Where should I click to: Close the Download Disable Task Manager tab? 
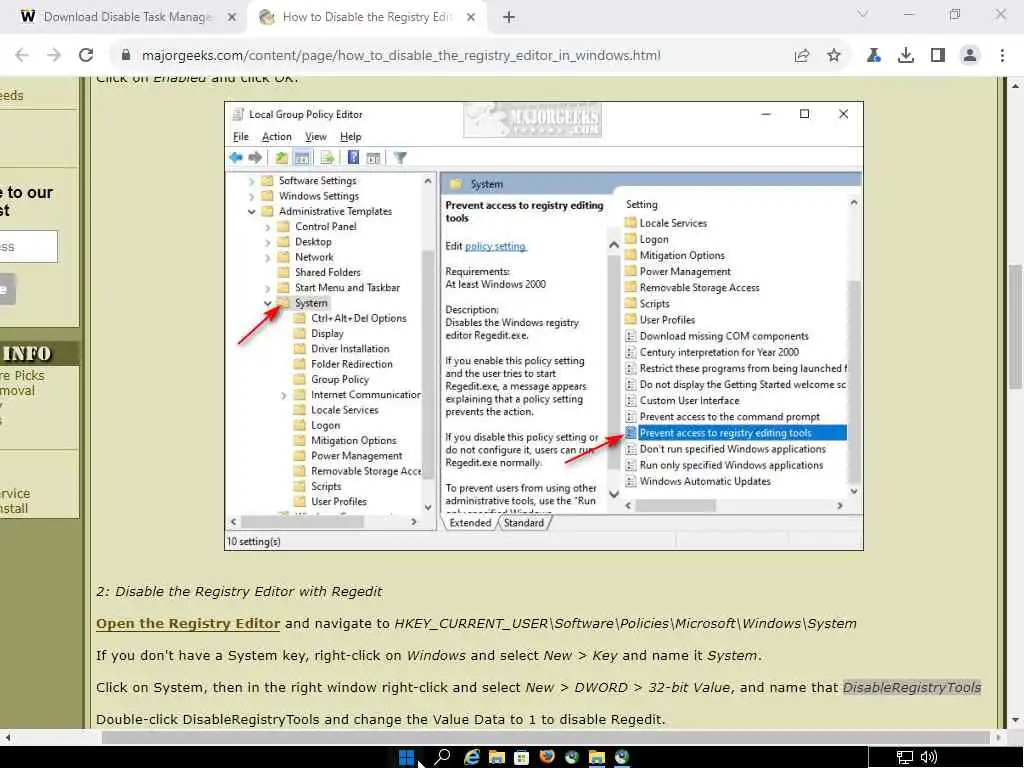click(232, 18)
